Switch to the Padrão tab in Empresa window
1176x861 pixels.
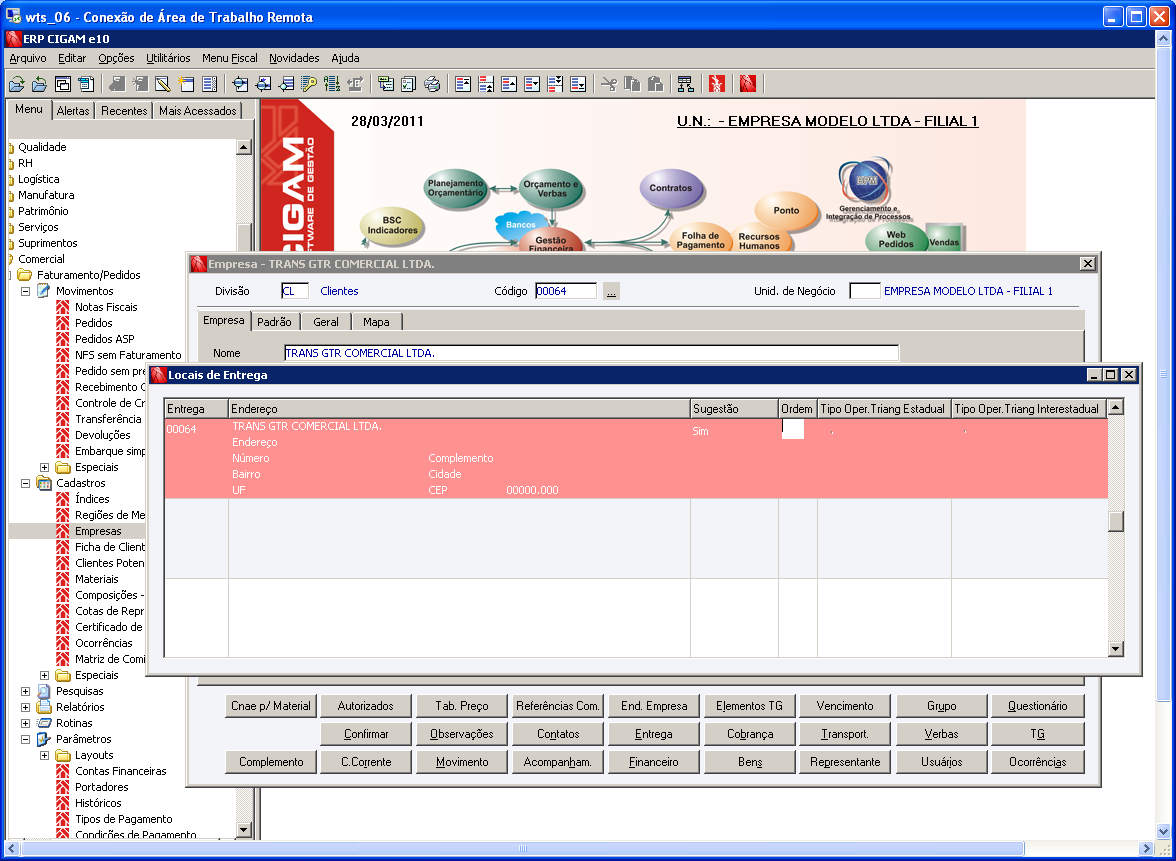(x=274, y=322)
